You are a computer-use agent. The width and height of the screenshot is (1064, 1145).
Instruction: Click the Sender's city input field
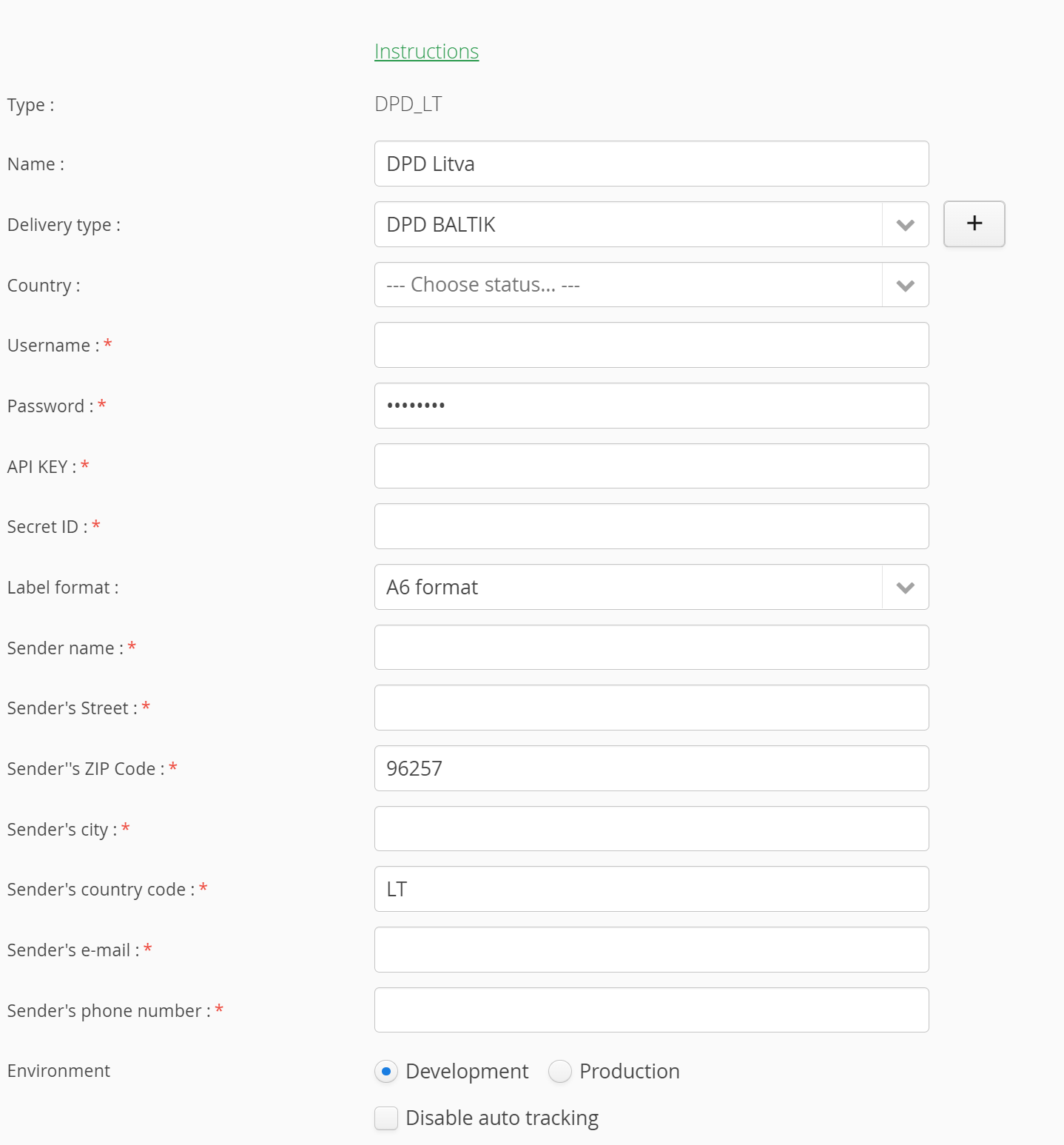point(651,829)
